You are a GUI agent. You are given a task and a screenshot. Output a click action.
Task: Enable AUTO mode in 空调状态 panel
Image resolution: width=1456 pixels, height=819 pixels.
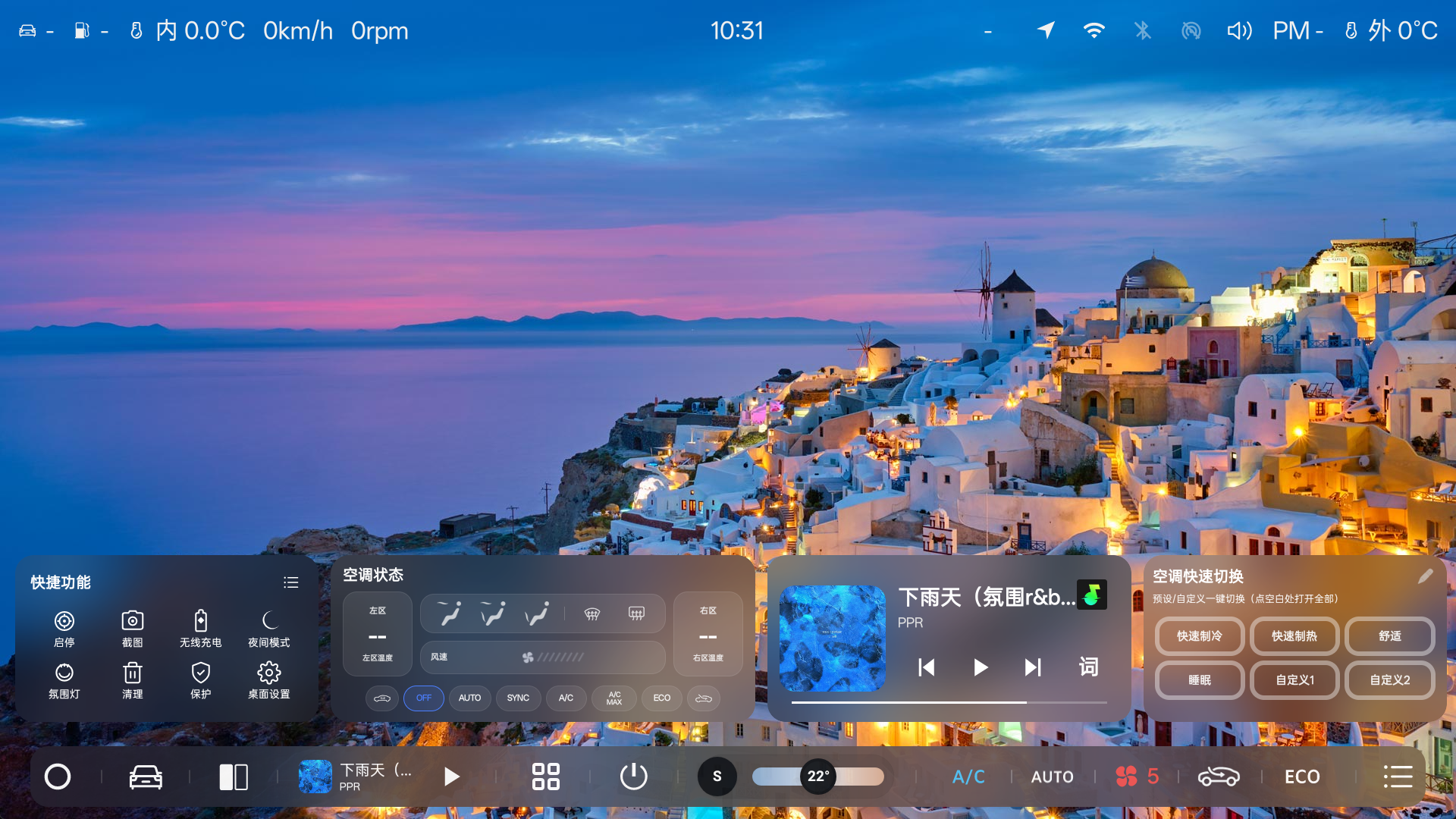tap(470, 698)
